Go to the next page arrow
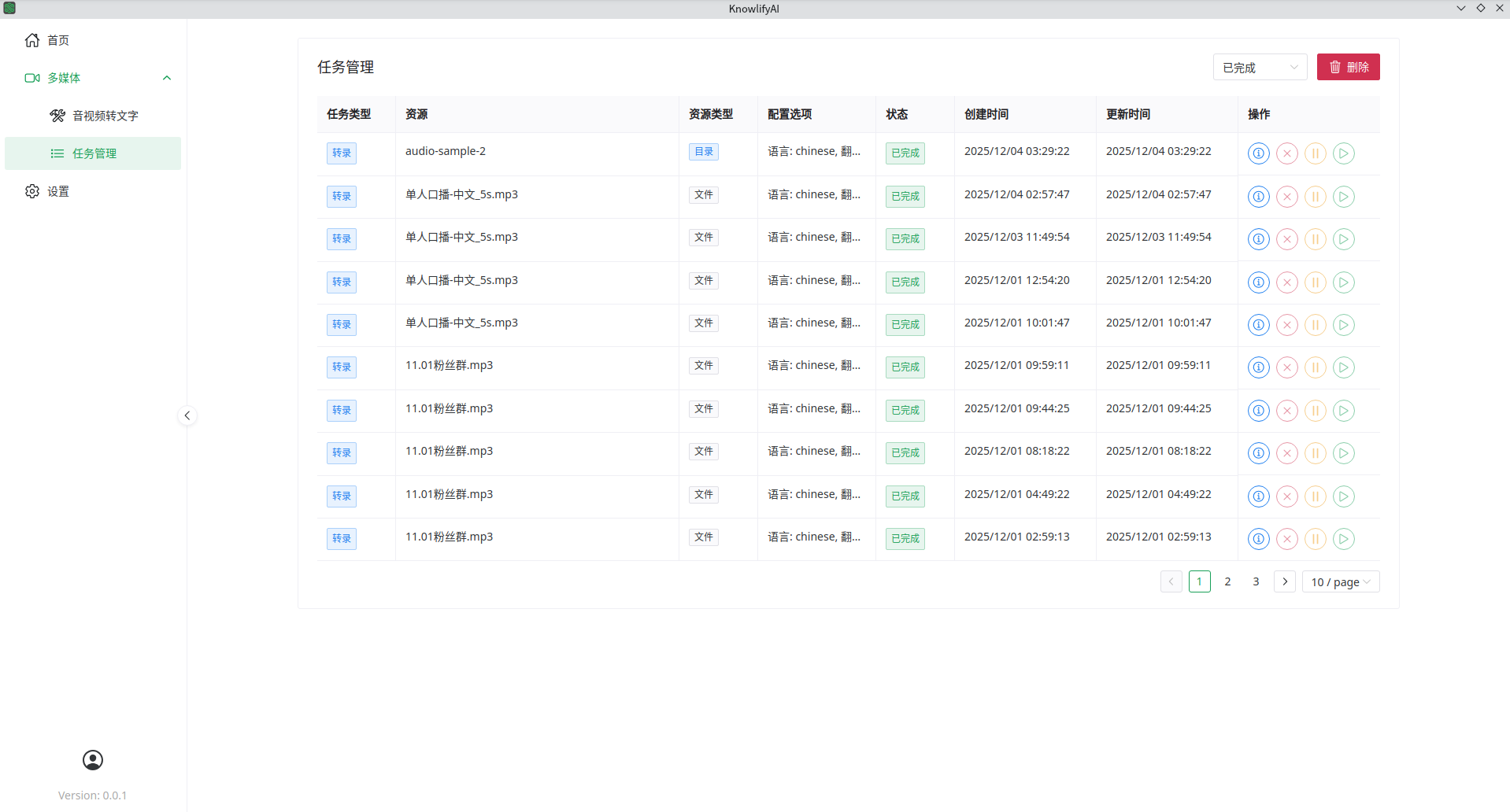 point(1284,582)
